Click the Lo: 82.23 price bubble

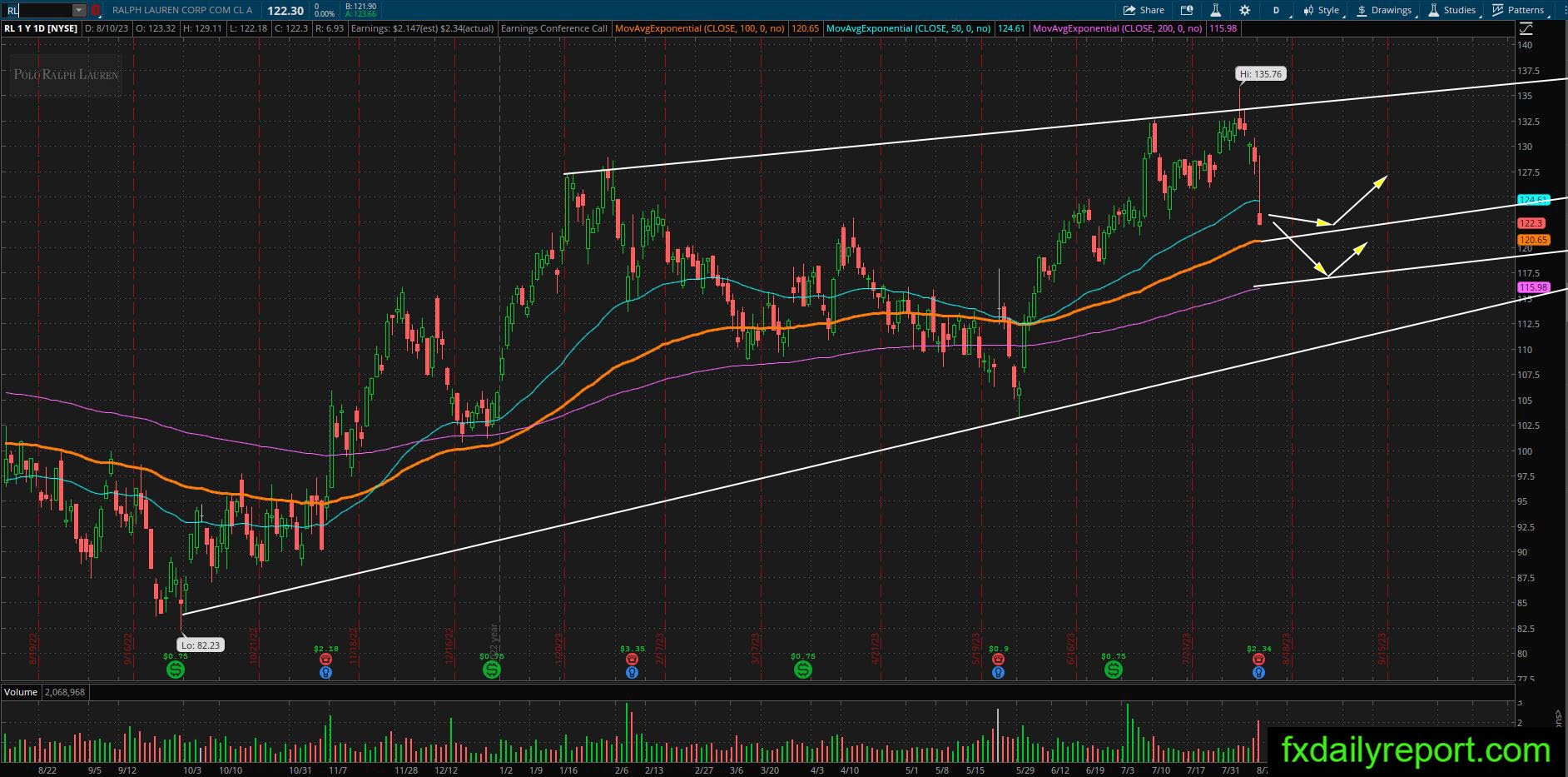(x=201, y=645)
